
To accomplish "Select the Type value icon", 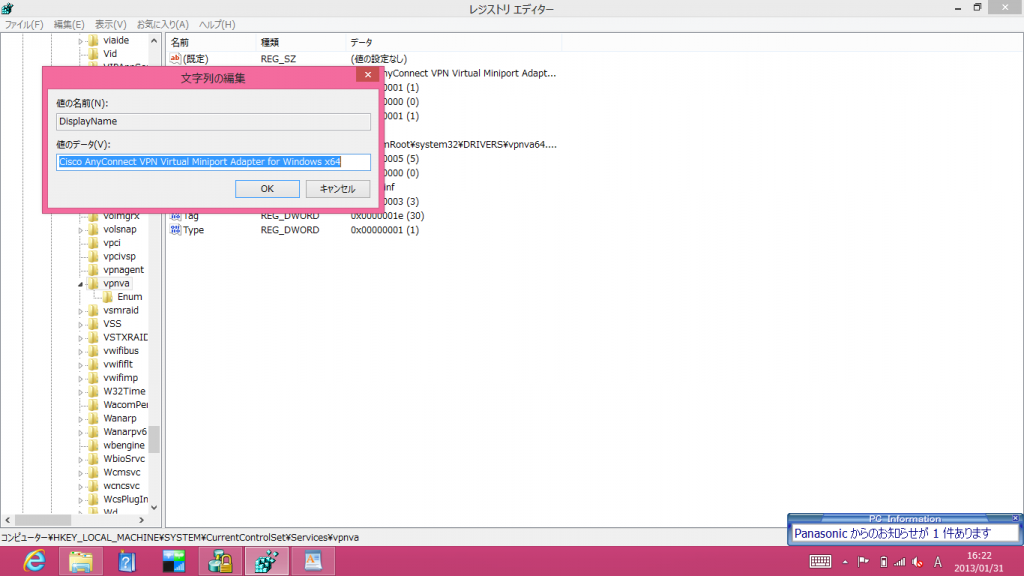I will (175, 230).
